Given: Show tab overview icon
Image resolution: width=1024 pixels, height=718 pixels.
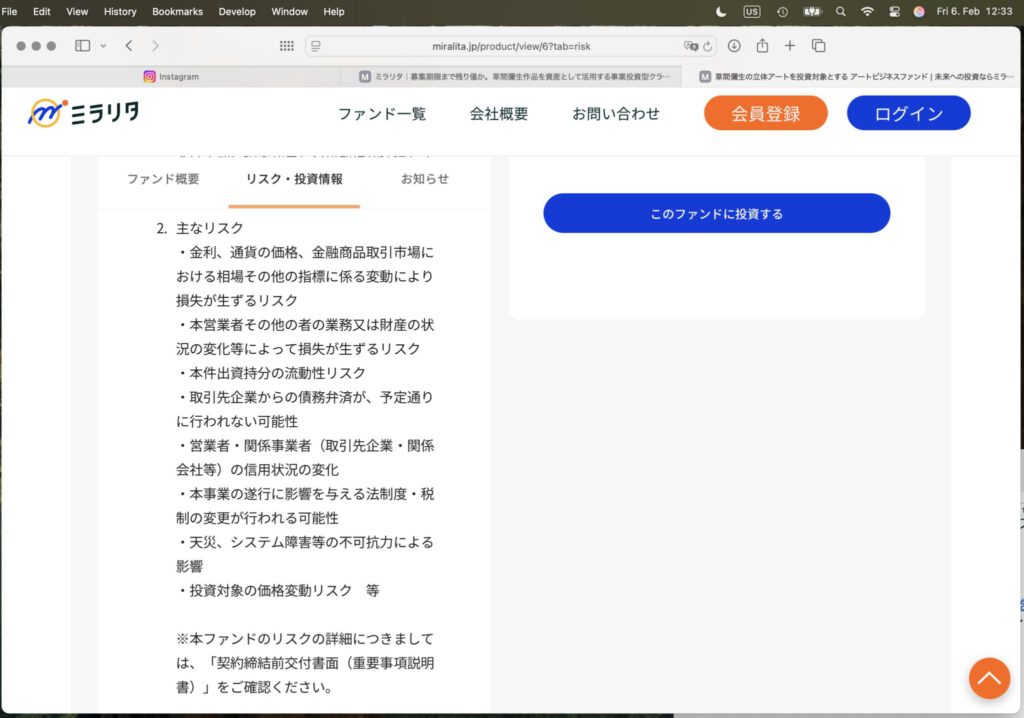Looking at the screenshot, I should click(818, 46).
